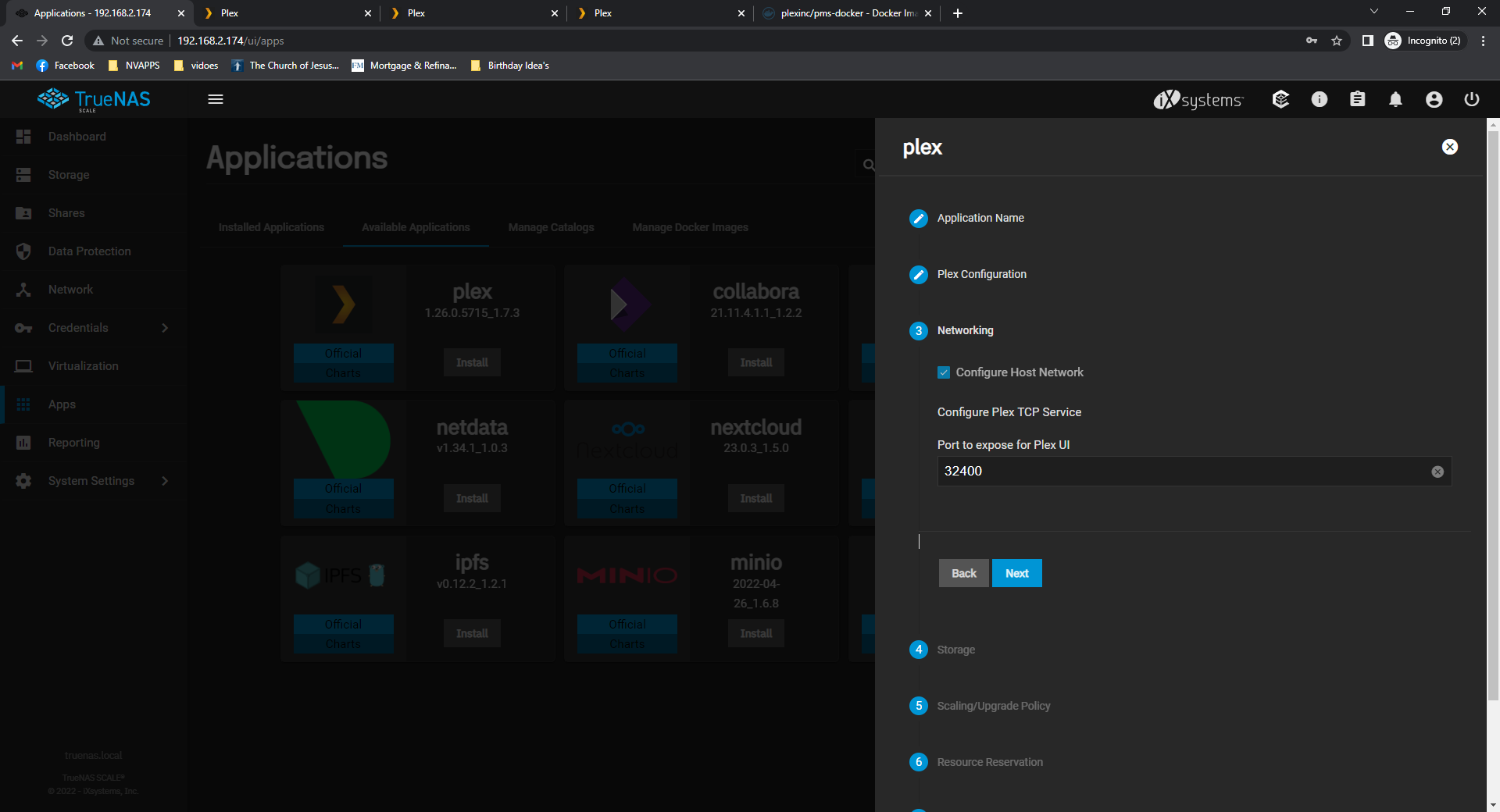Switch to Manage Docker Images tab
1500x812 pixels.
click(691, 227)
